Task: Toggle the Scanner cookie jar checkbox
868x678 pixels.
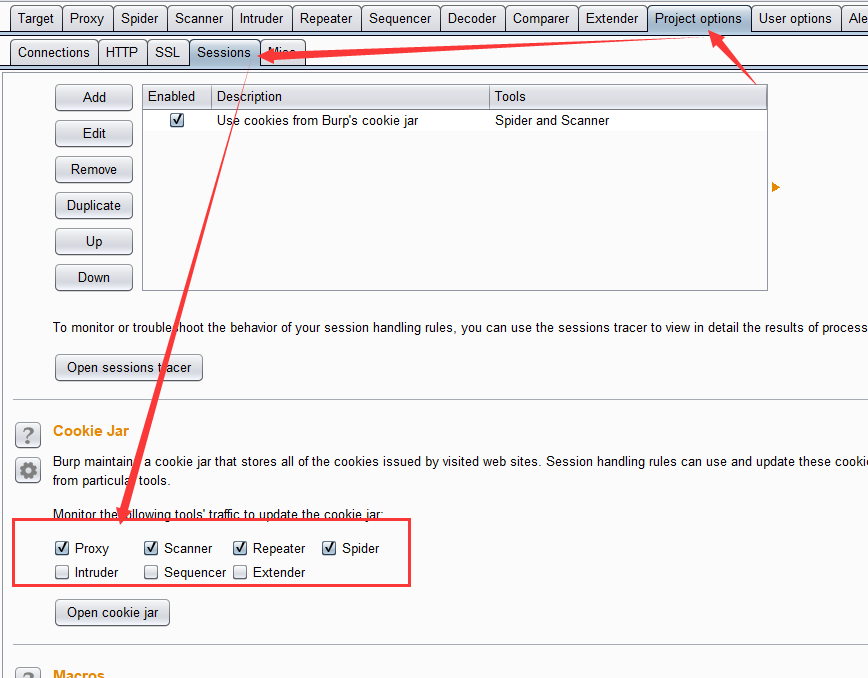Action: tap(151, 548)
